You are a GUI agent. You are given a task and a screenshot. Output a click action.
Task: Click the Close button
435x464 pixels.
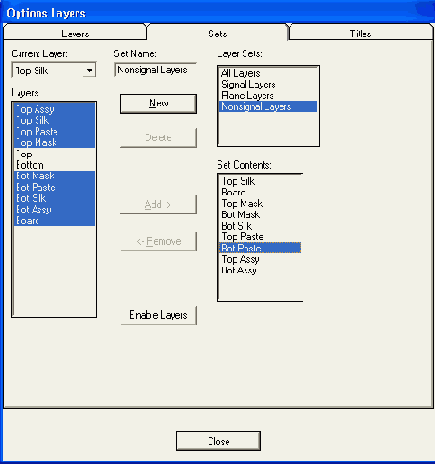tap(218, 441)
